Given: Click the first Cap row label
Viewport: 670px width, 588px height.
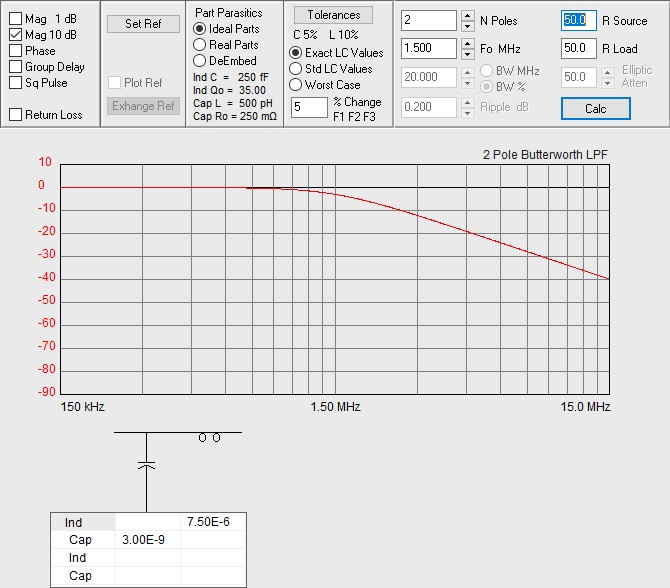Looking at the screenshot, I should [80, 540].
